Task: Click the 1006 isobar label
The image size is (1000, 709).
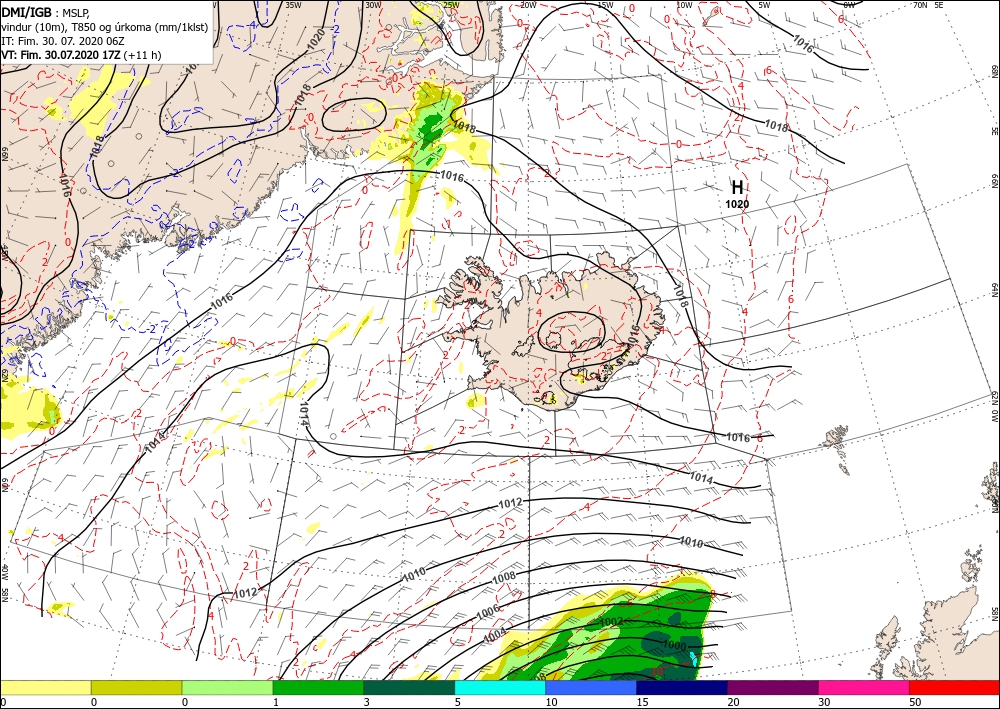Action: 488,611
